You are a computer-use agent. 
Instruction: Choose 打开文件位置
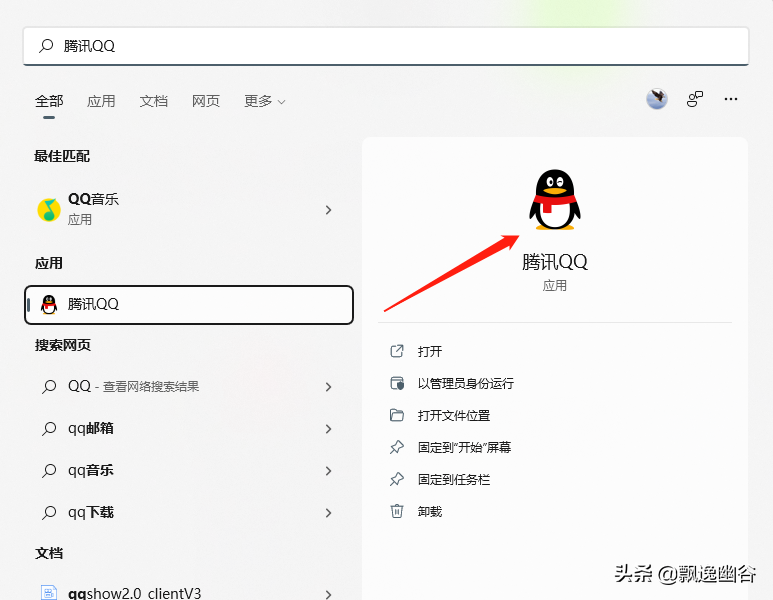coord(454,416)
